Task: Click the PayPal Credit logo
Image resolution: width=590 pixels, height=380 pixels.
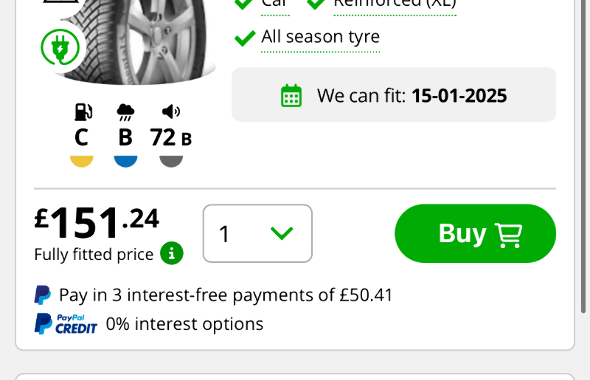Action: 66,324
